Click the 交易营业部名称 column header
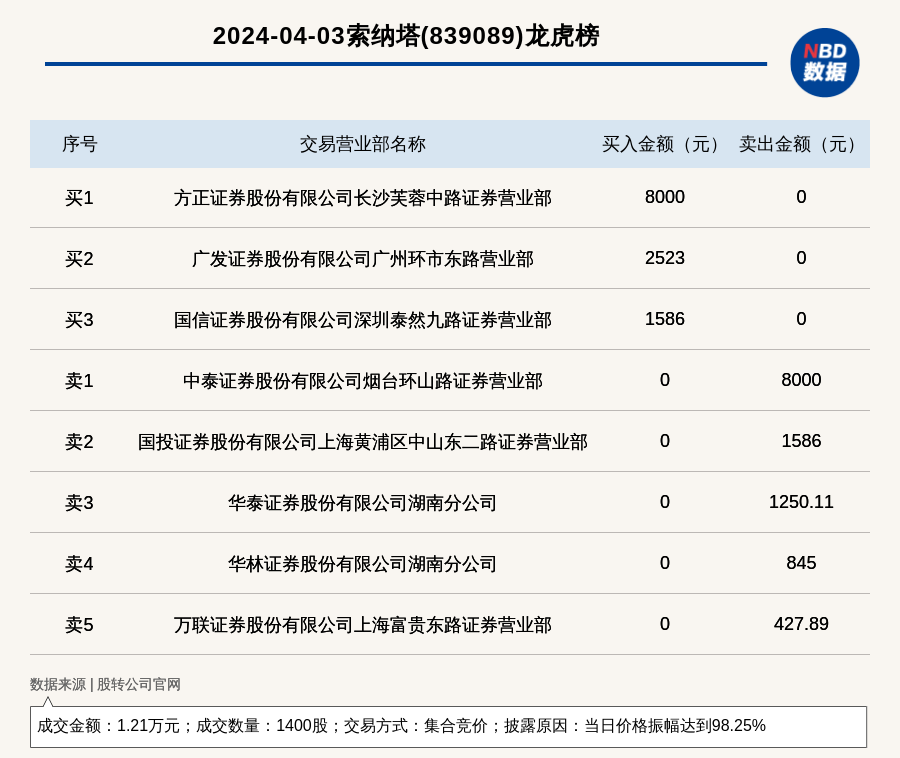The image size is (900, 758). point(363,144)
